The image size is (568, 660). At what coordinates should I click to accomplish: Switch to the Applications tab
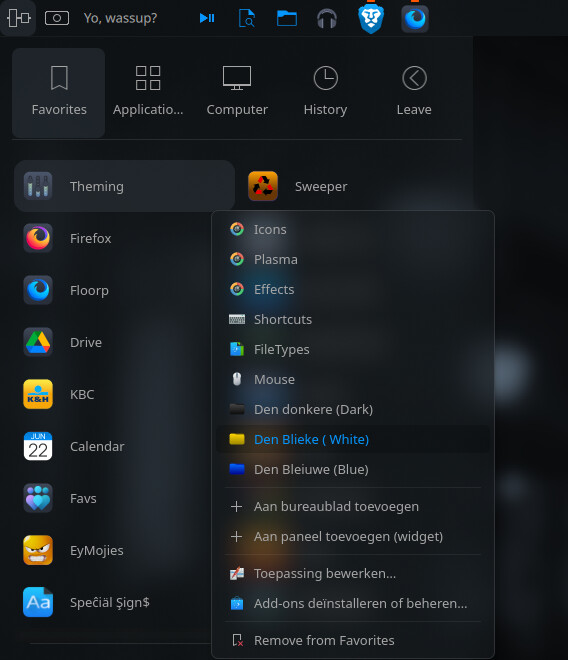coord(148,93)
